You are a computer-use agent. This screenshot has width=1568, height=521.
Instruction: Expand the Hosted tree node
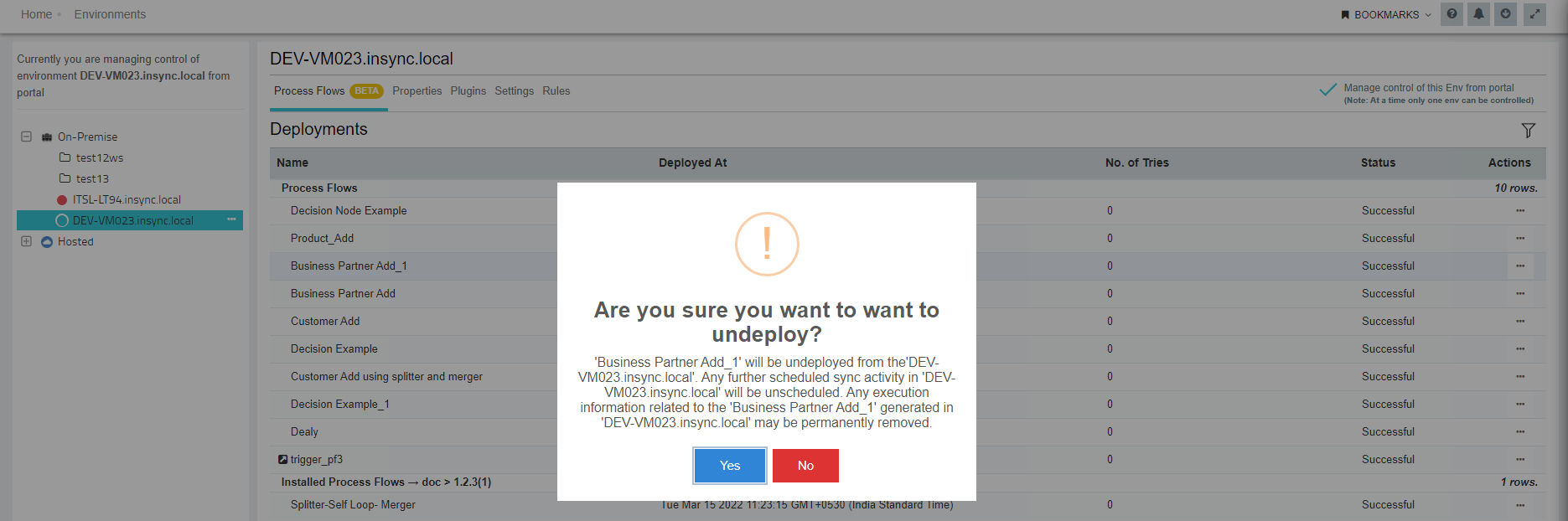click(26, 241)
